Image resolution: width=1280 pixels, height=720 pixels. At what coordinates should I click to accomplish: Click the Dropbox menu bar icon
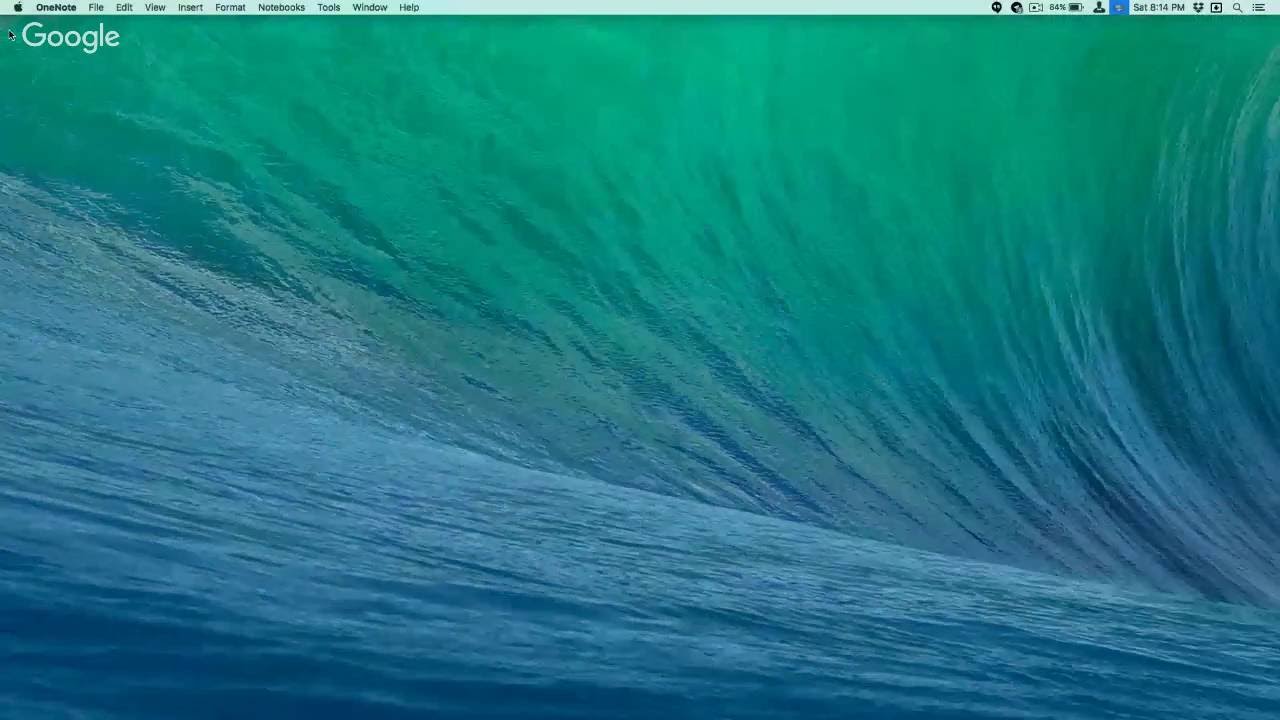coord(1198,7)
